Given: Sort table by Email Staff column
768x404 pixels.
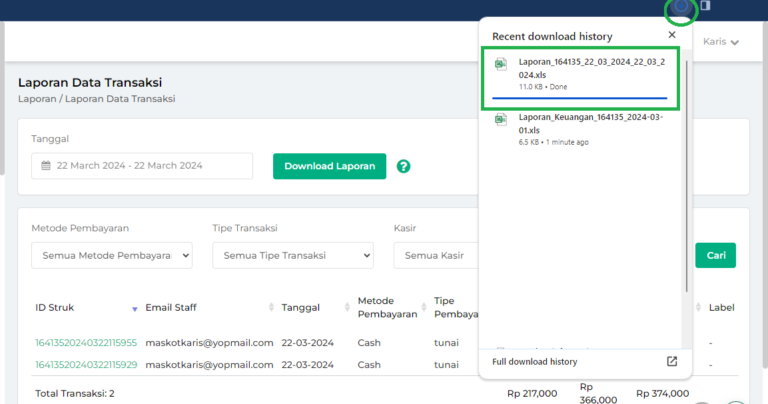Looking at the screenshot, I should (271, 308).
